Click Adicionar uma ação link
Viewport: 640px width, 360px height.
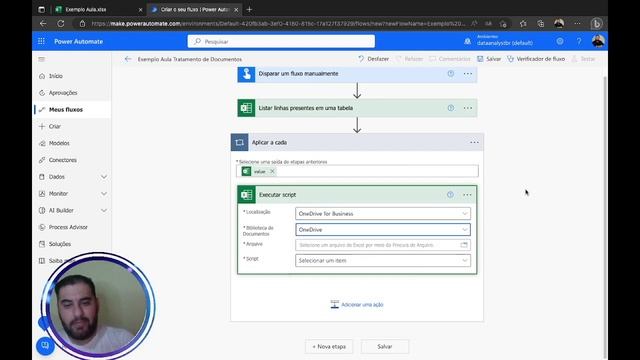pos(357,304)
